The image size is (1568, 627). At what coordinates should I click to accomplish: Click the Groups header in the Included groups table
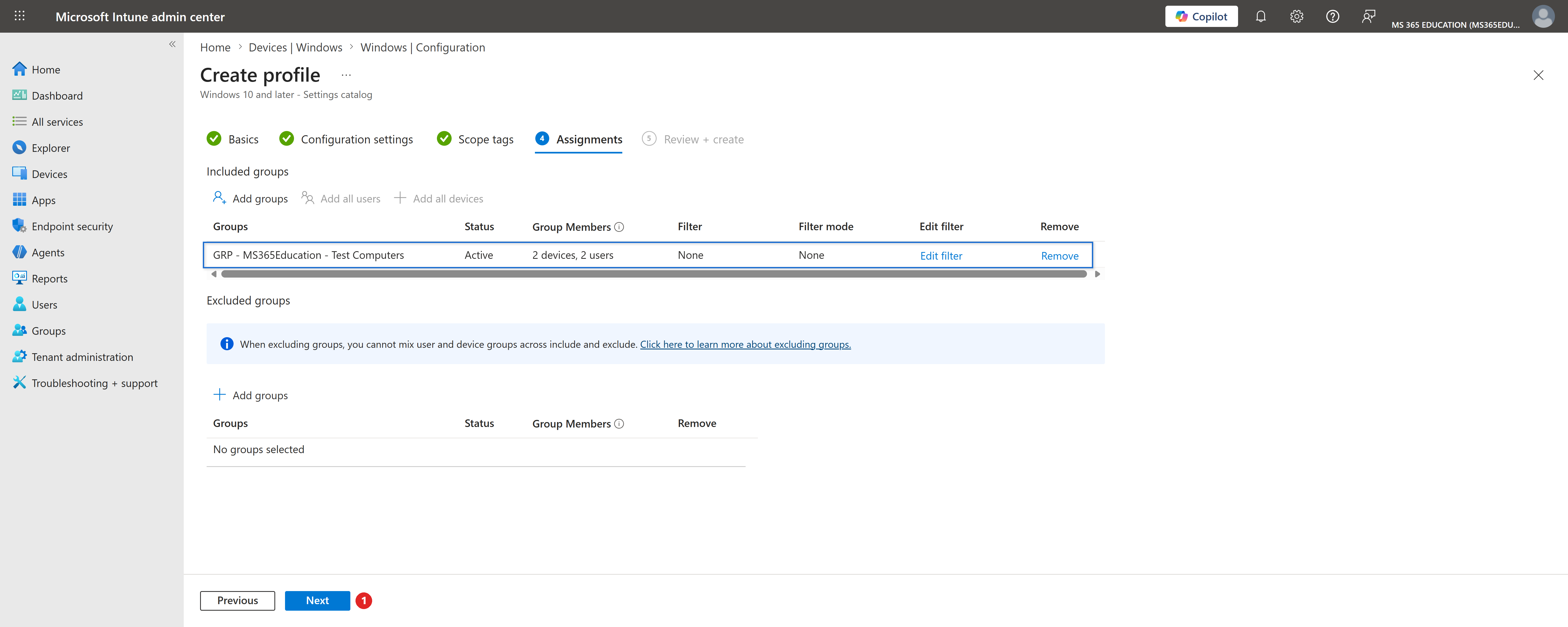(x=230, y=226)
